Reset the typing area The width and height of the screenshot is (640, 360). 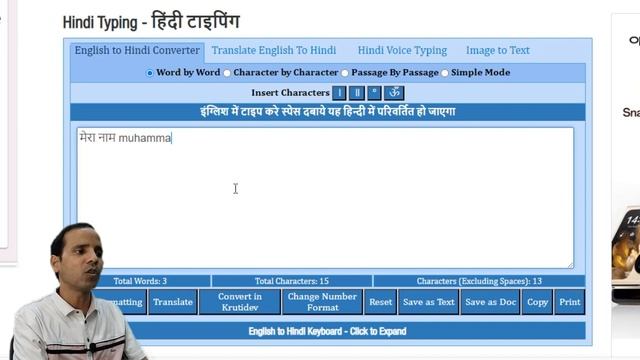pos(380,302)
